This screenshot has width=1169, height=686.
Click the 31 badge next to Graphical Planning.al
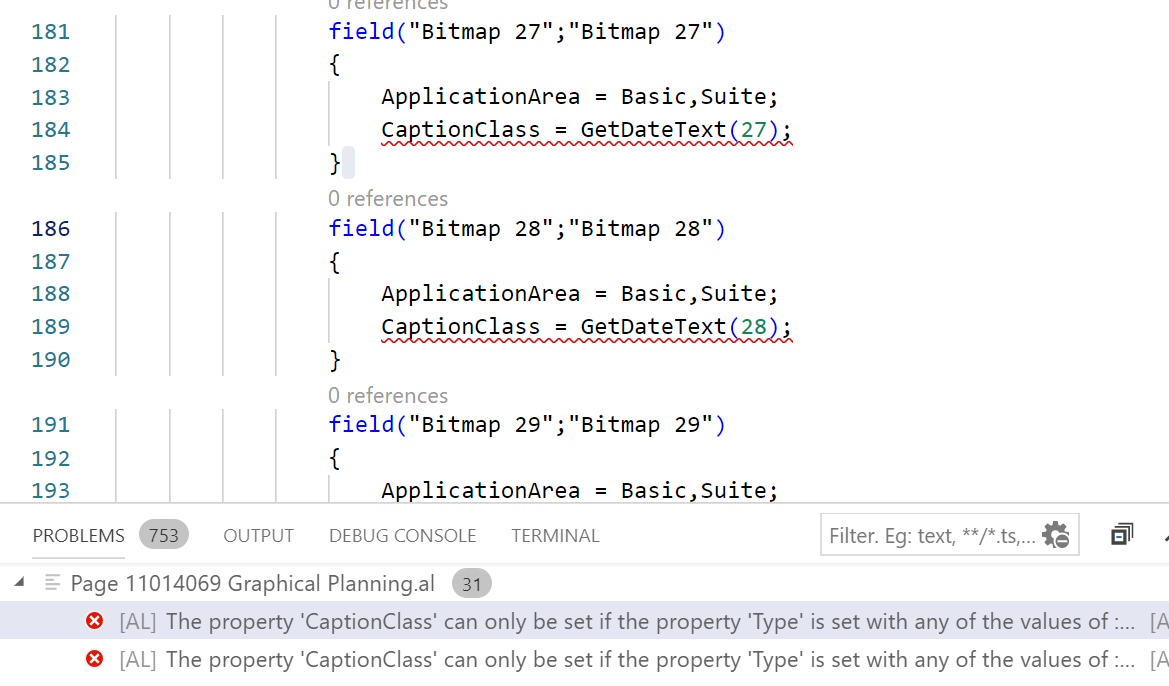471,583
